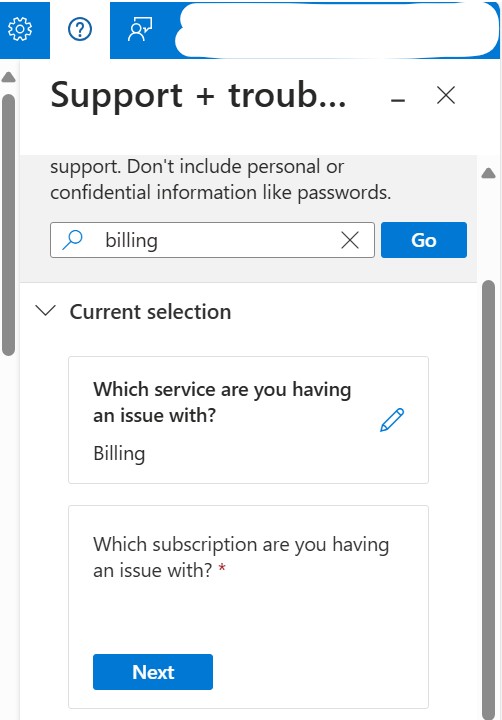Click into the billing search field
502x720 pixels.
212,240
